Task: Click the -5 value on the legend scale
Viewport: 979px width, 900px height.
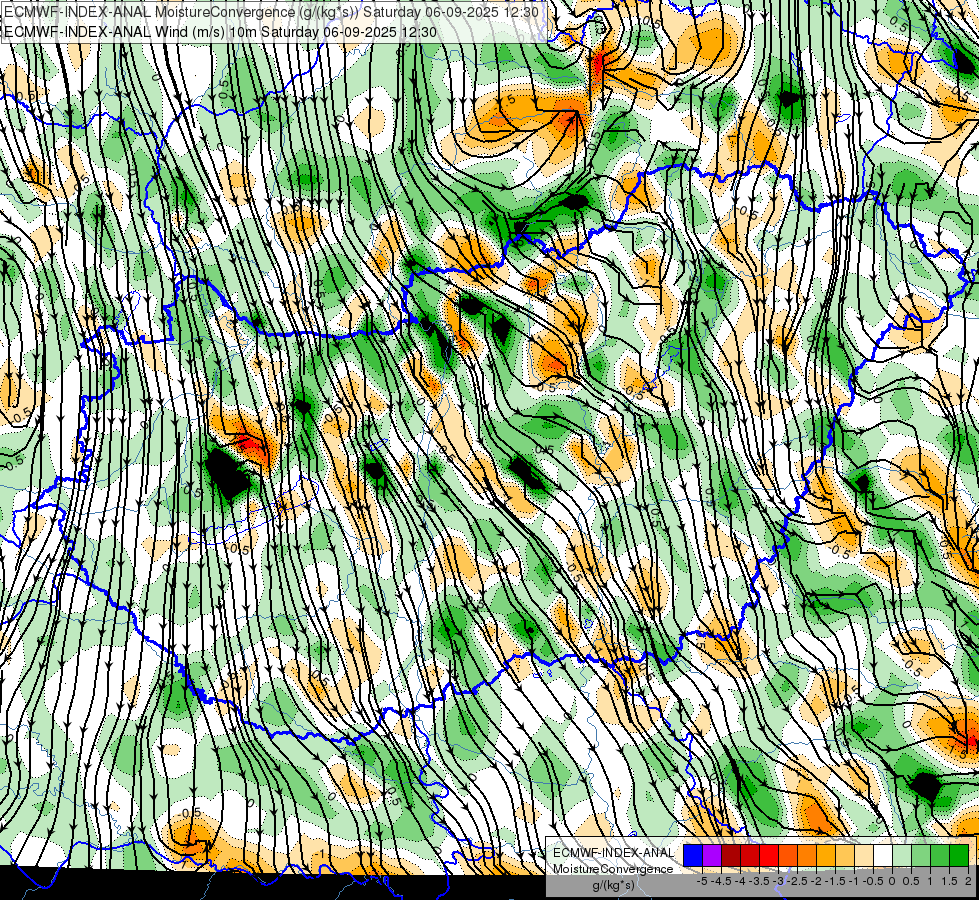Action: coord(702,881)
